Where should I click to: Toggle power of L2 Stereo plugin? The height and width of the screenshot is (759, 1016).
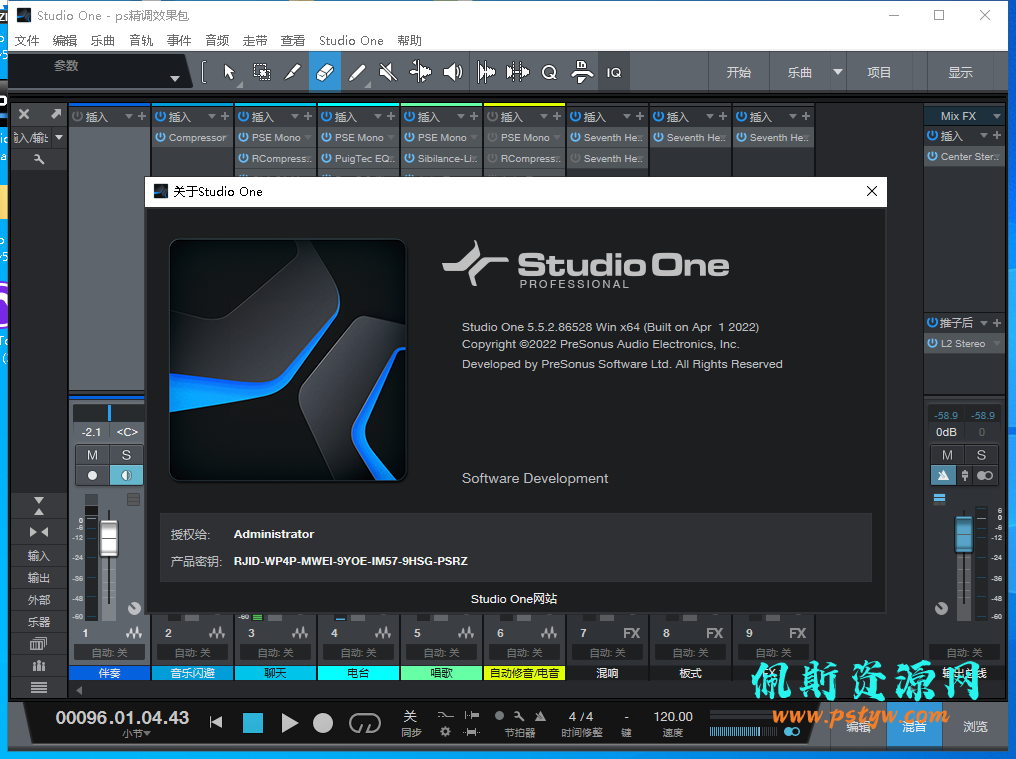pos(932,344)
